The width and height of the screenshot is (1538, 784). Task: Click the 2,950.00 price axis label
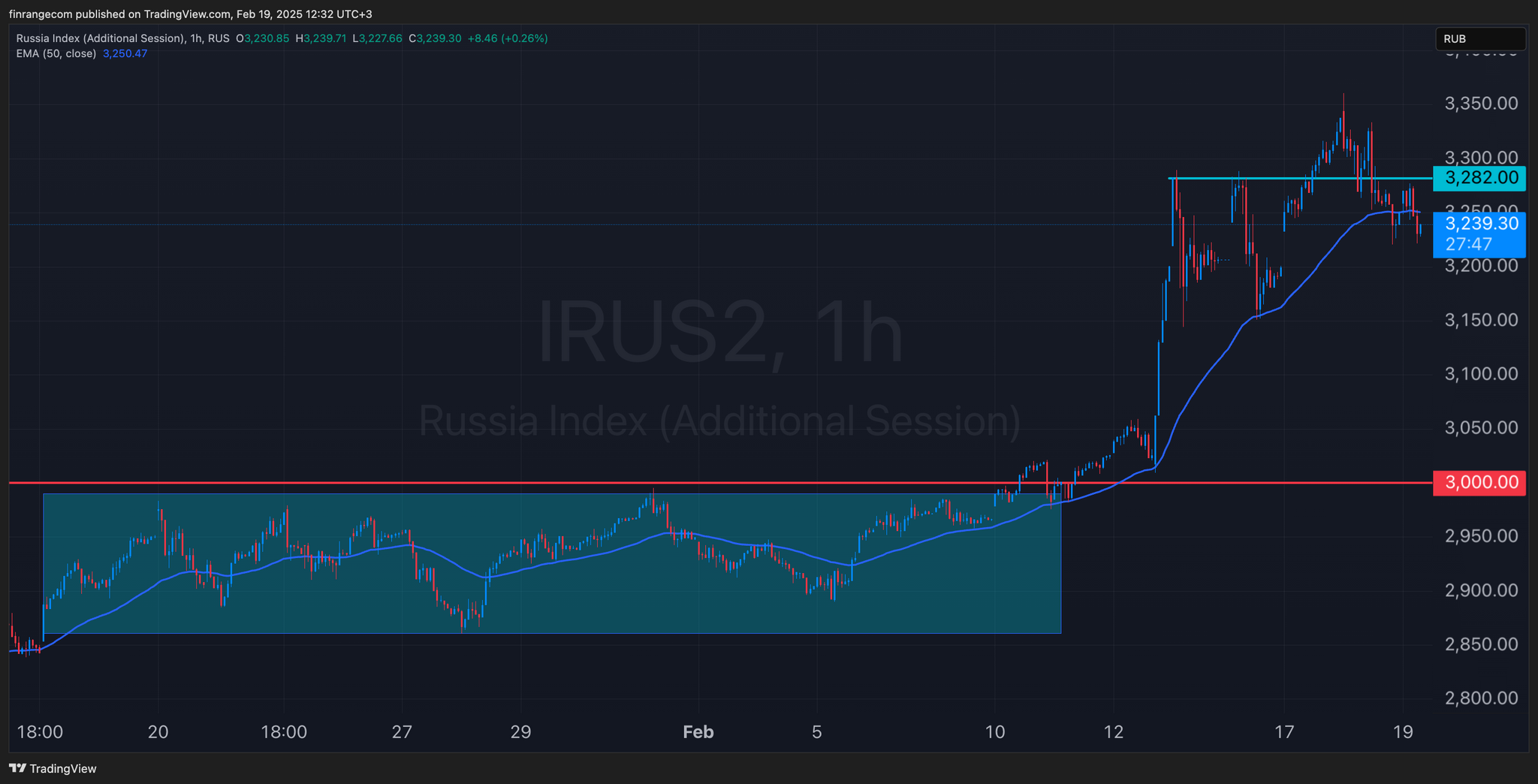point(1481,536)
